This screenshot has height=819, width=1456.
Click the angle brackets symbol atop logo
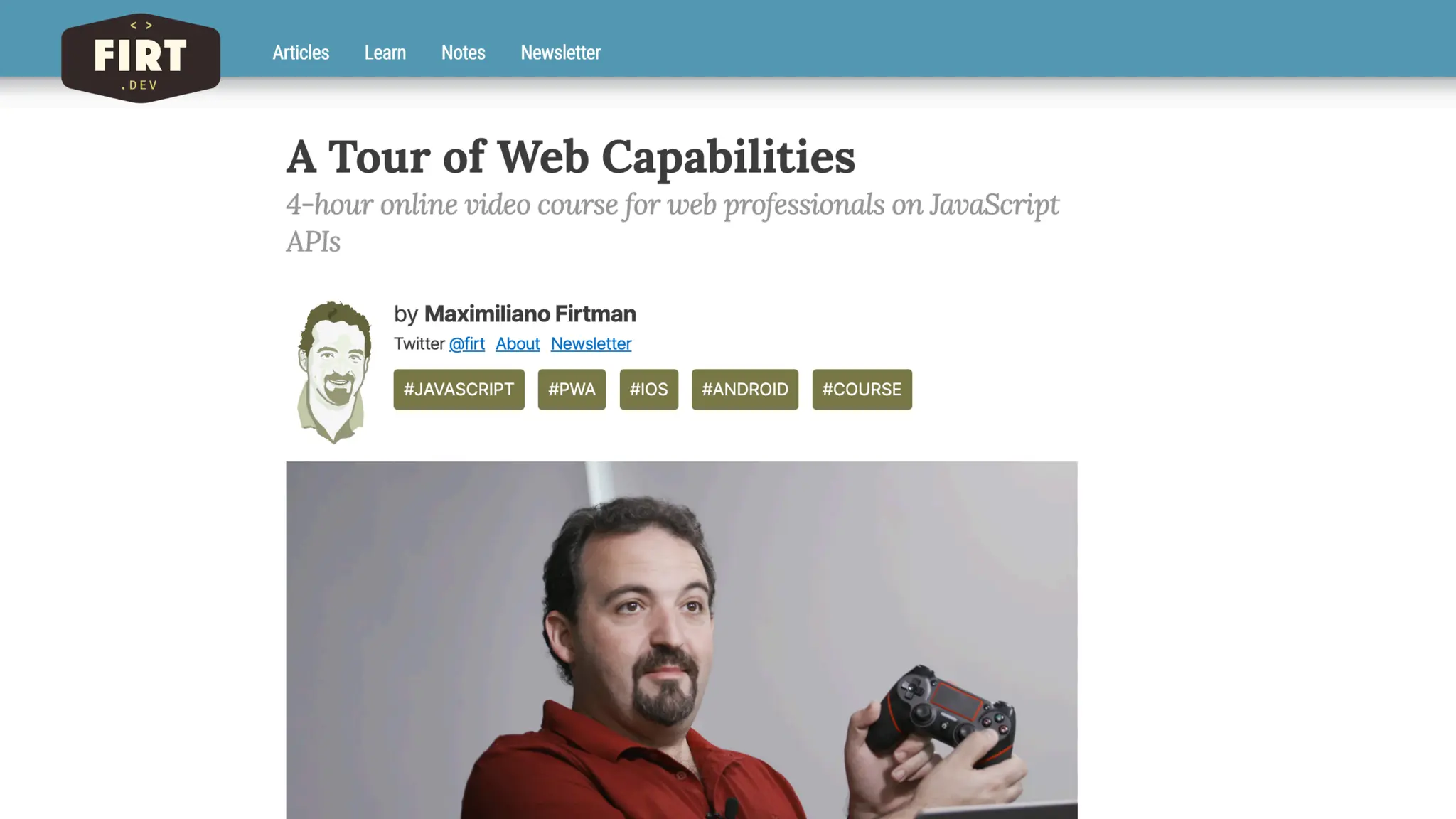click(141, 25)
